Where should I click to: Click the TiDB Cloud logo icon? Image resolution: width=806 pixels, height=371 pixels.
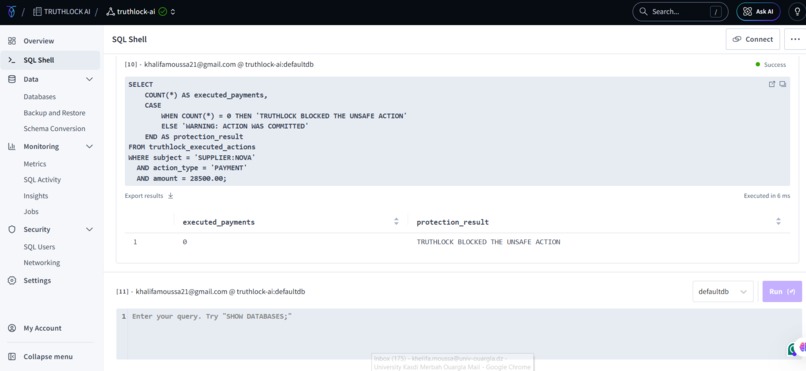[11, 11]
